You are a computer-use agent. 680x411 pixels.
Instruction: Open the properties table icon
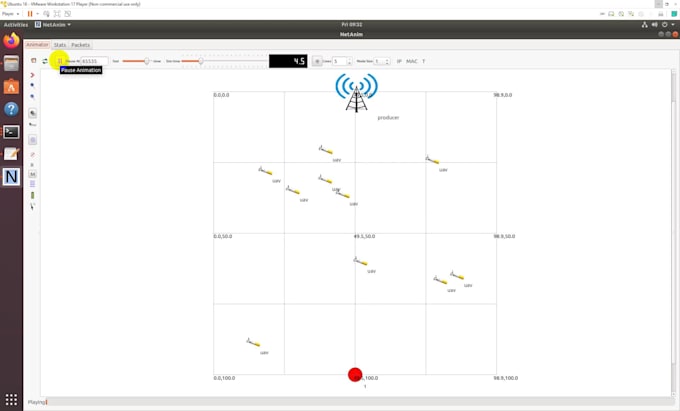tap(33, 184)
